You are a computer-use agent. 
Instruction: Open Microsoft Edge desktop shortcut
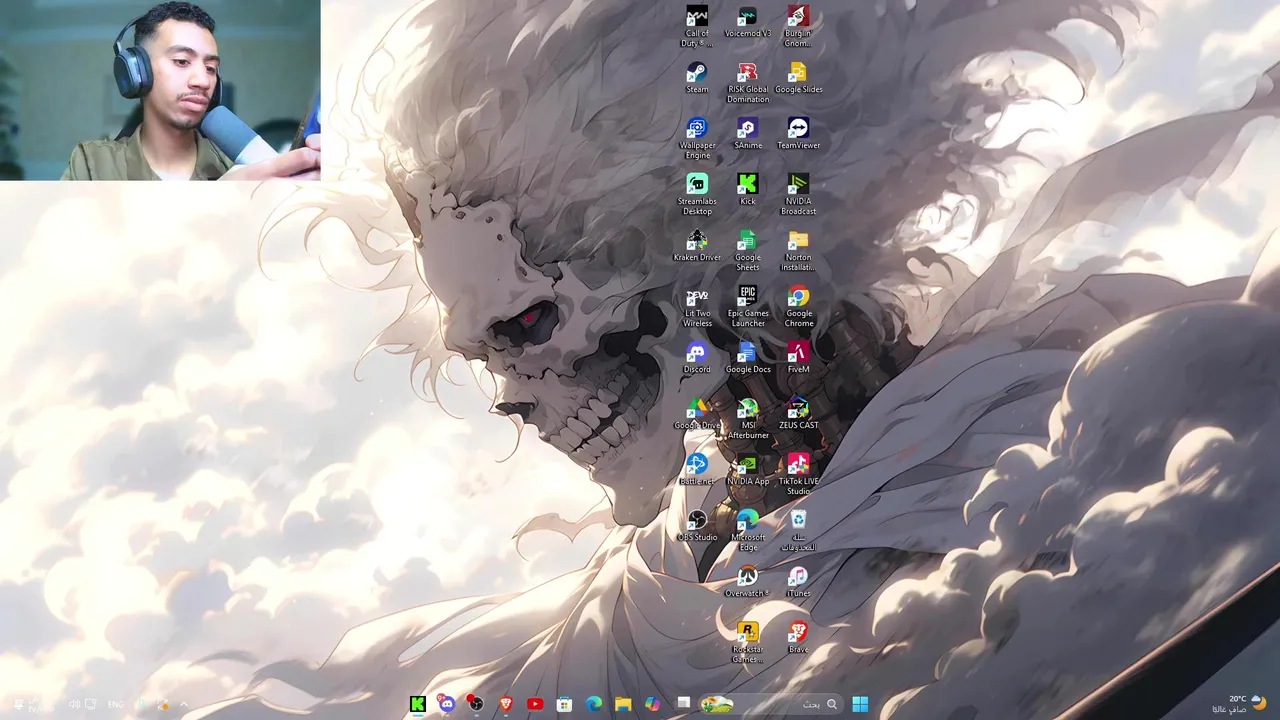pos(748,531)
